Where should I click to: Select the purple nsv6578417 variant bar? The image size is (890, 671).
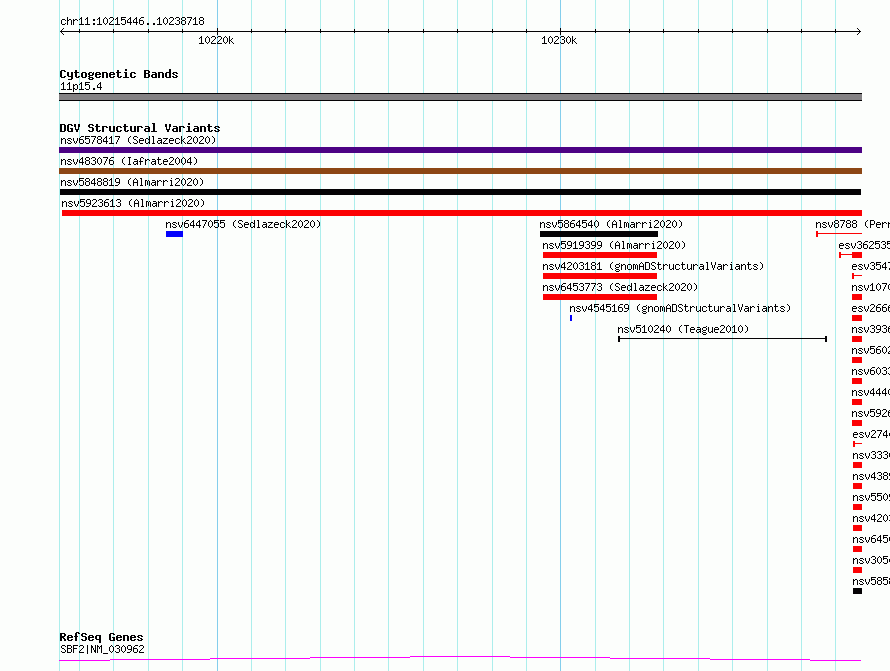pyautogui.click(x=460, y=150)
